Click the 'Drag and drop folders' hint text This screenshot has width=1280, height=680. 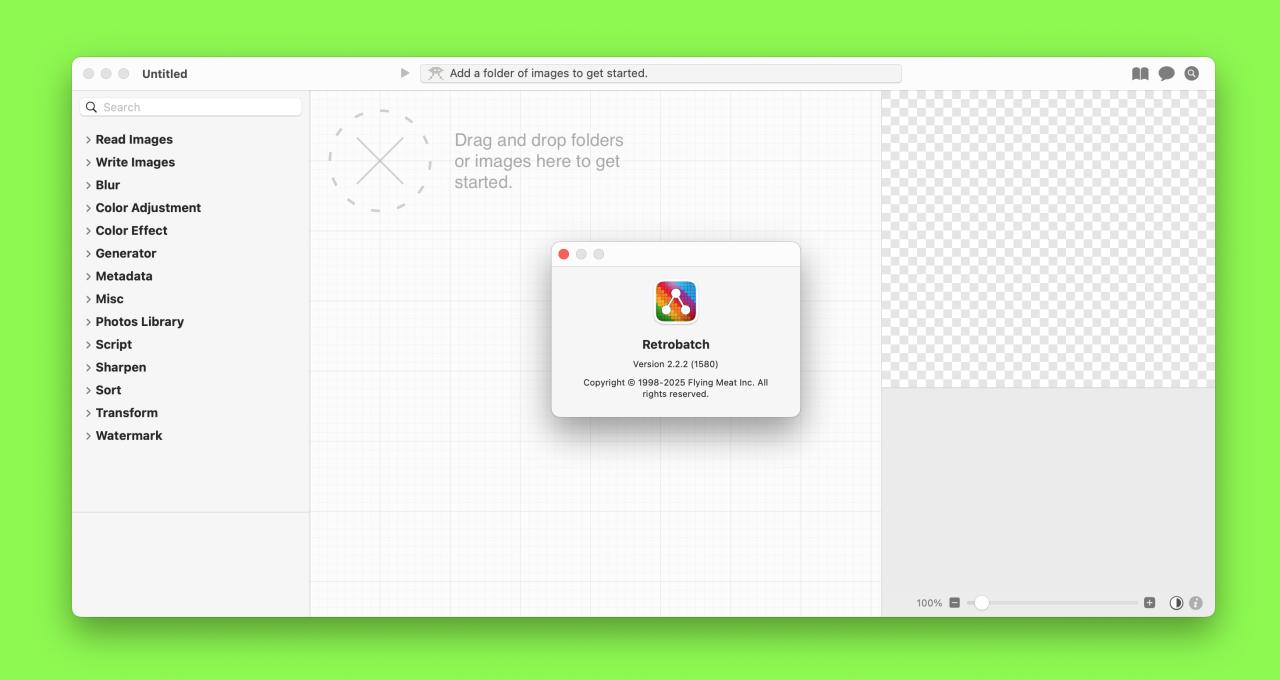(x=539, y=161)
